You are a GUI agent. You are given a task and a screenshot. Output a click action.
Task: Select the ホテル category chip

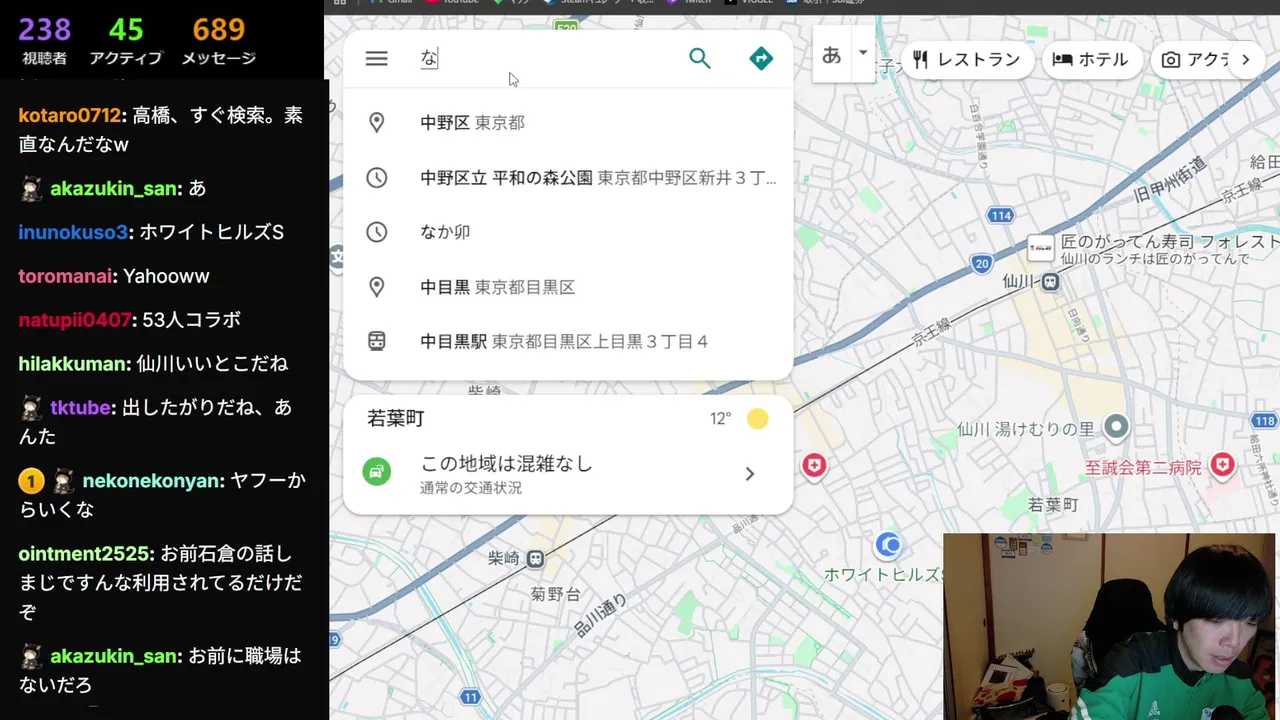(1091, 60)
